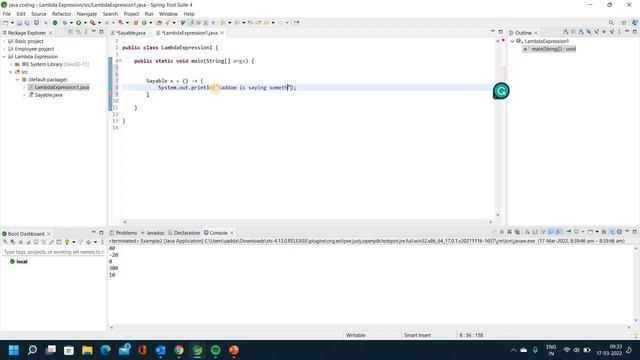This screenshot has height=360, width=640.
Task: Expand the Employee project tree node
Action: click(4, 49)
